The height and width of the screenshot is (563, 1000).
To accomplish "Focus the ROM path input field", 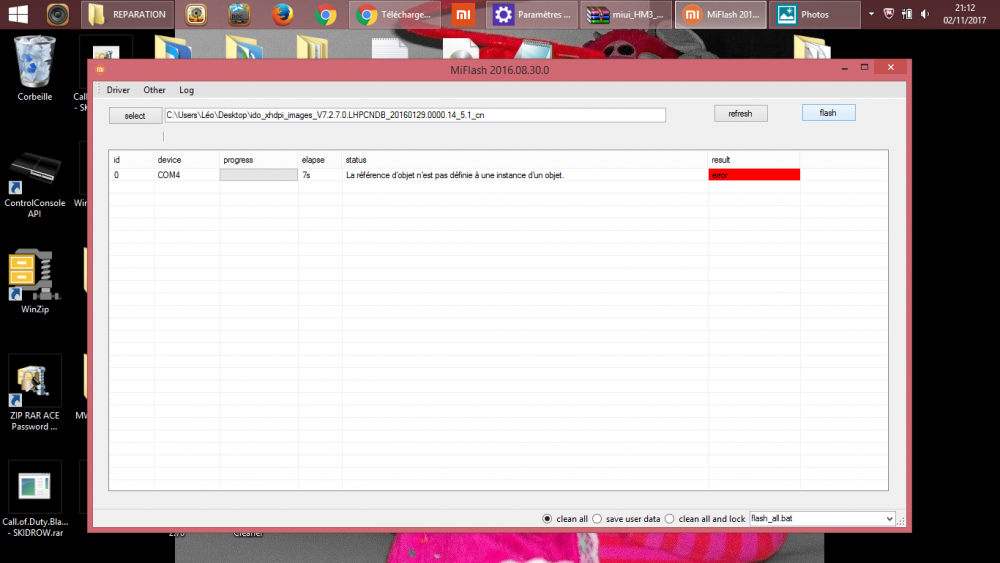I will coord(415,115).
